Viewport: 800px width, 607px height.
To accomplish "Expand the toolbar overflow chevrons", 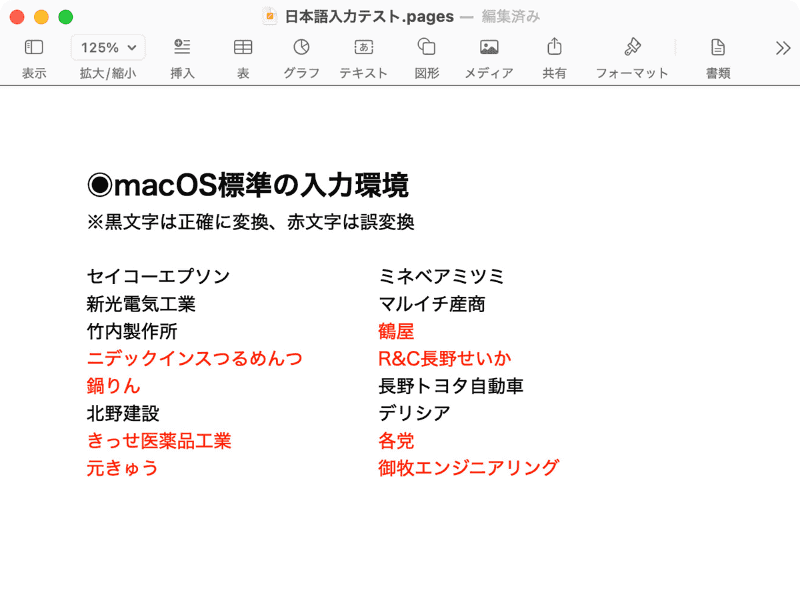I will (x=783, y=48).
